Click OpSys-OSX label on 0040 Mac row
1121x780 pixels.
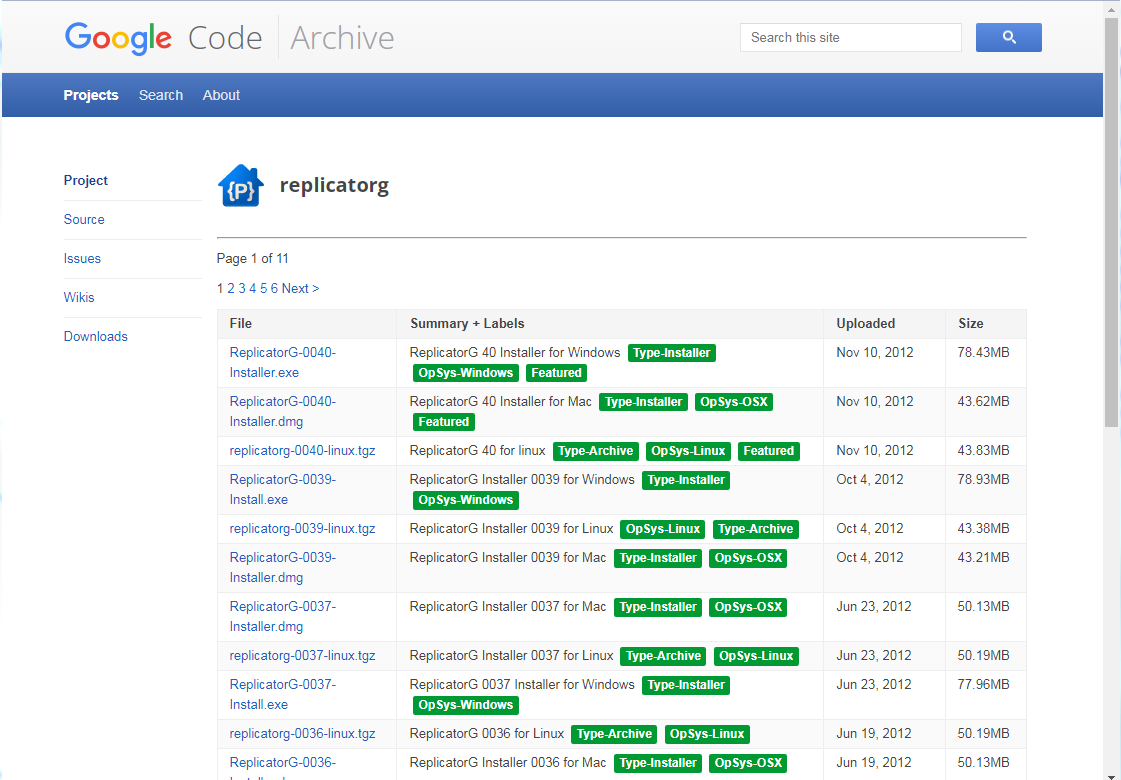734,402
